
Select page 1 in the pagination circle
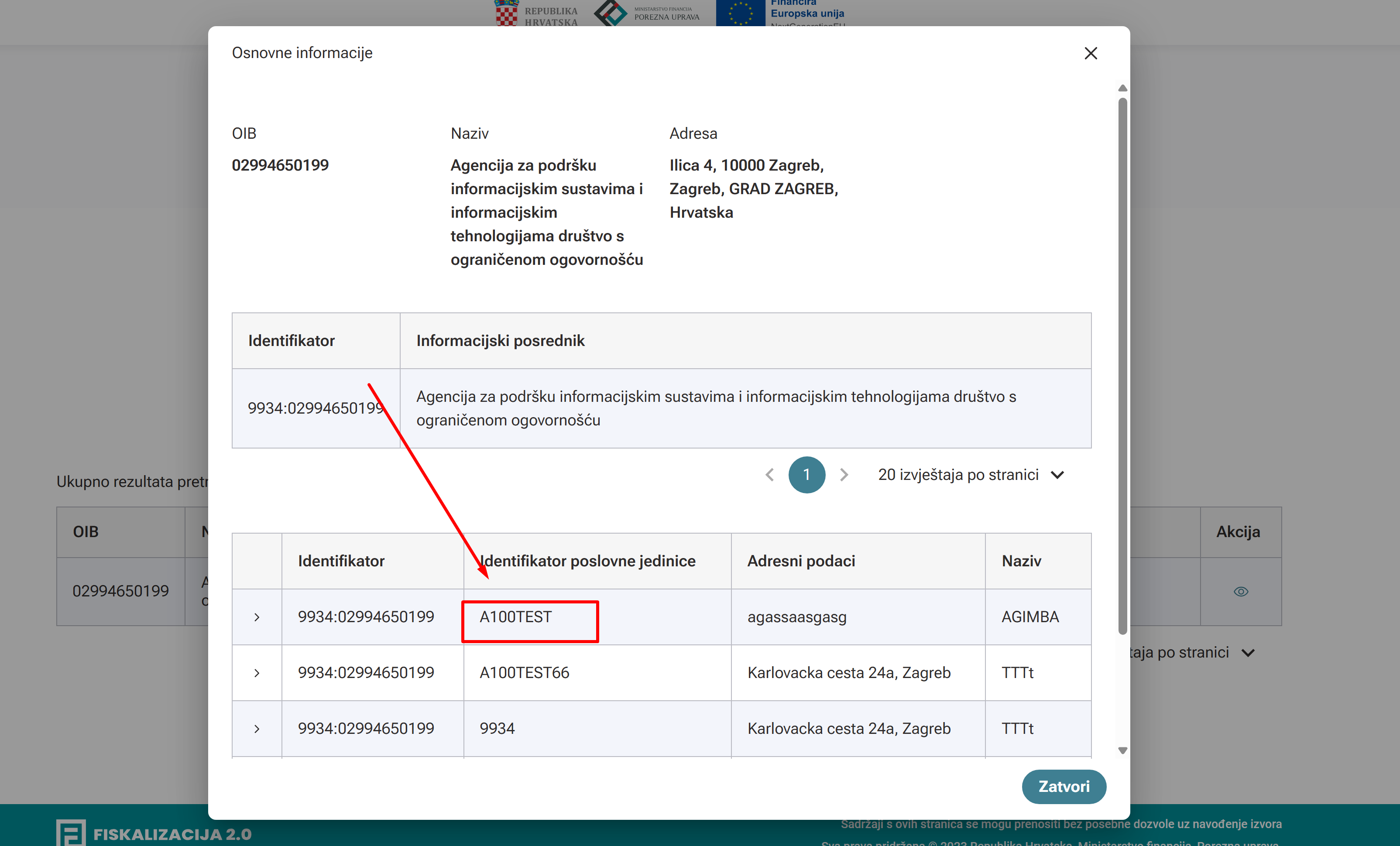pos(807,474)
